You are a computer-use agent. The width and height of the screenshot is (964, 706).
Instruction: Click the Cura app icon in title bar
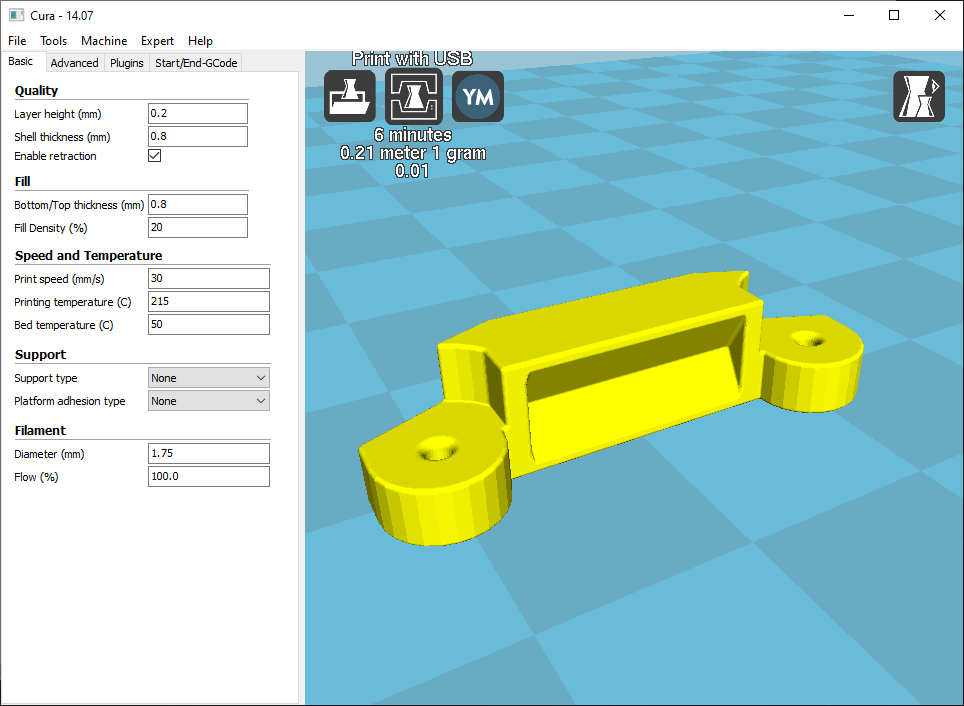click(x=17, y=15)
